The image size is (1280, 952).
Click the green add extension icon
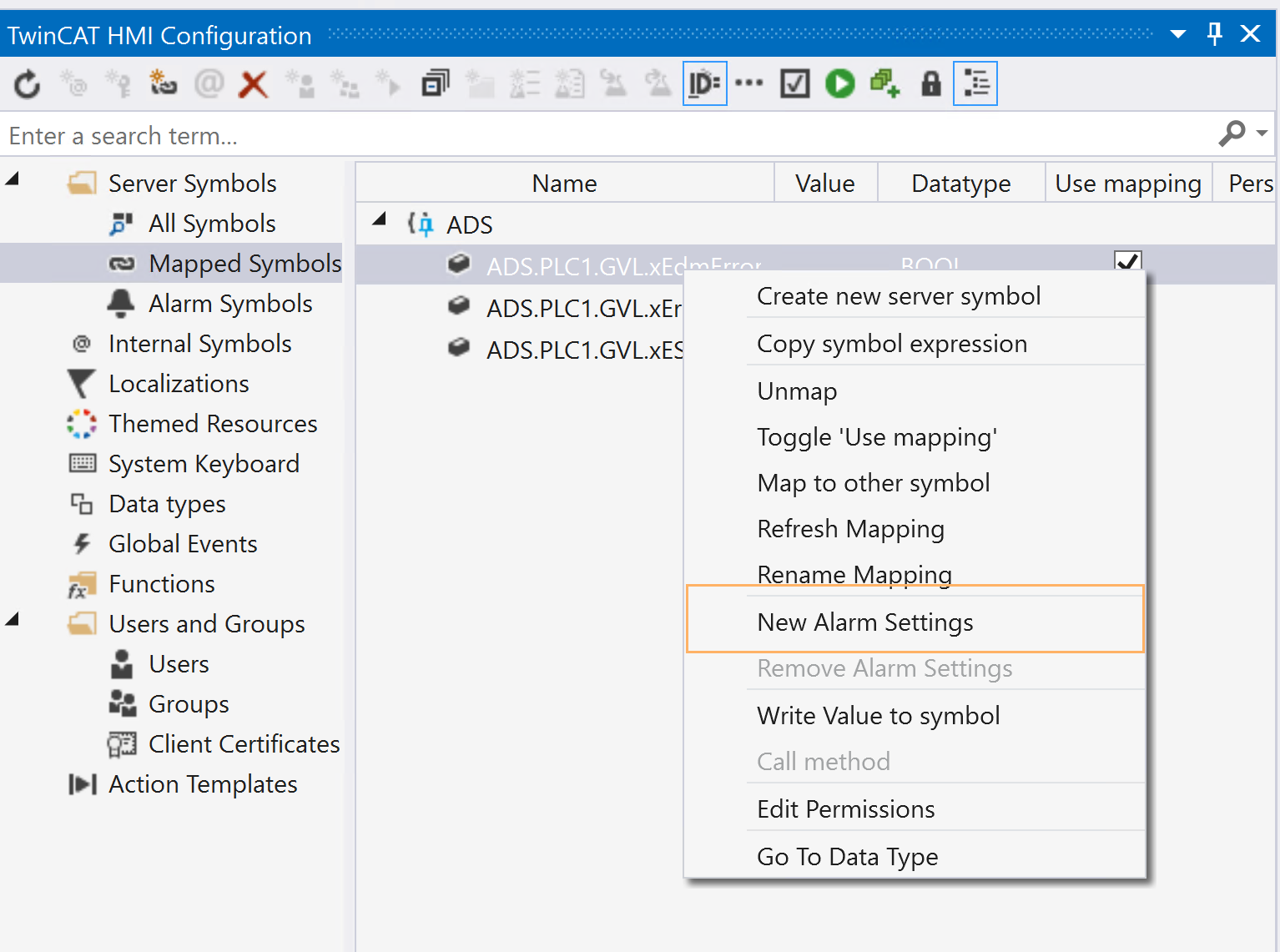(x=885, y=83)
